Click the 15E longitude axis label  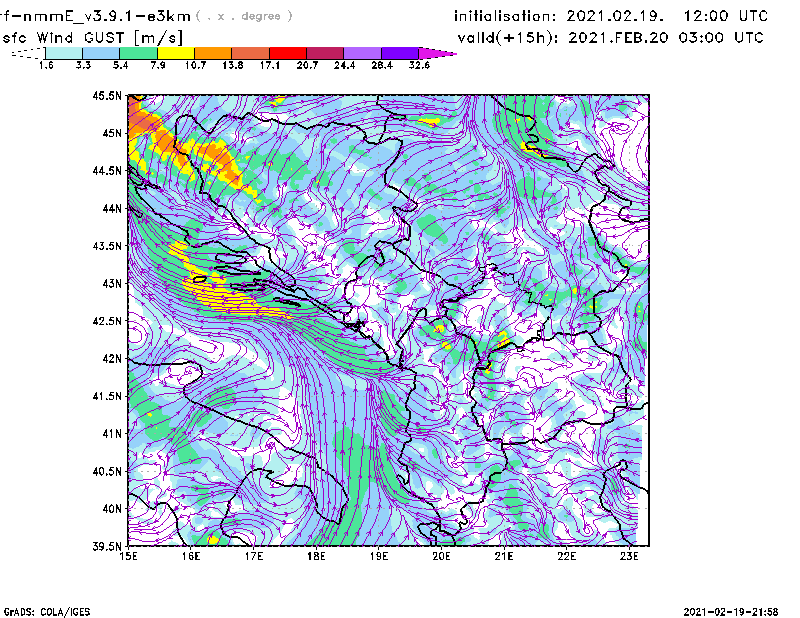click(x=129, y=557)
